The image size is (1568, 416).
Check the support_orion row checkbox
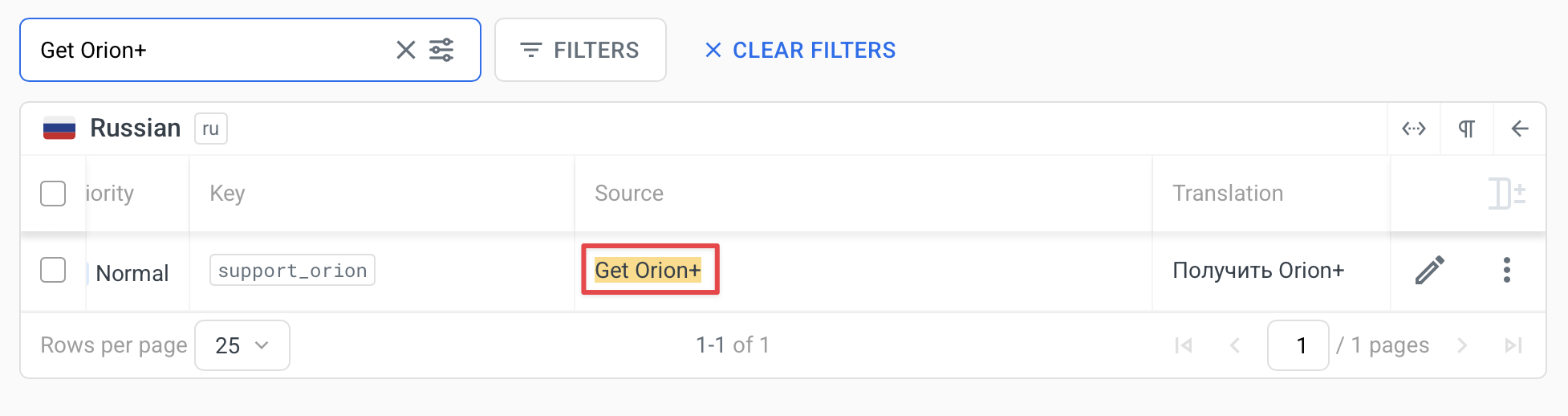(53, 271)
